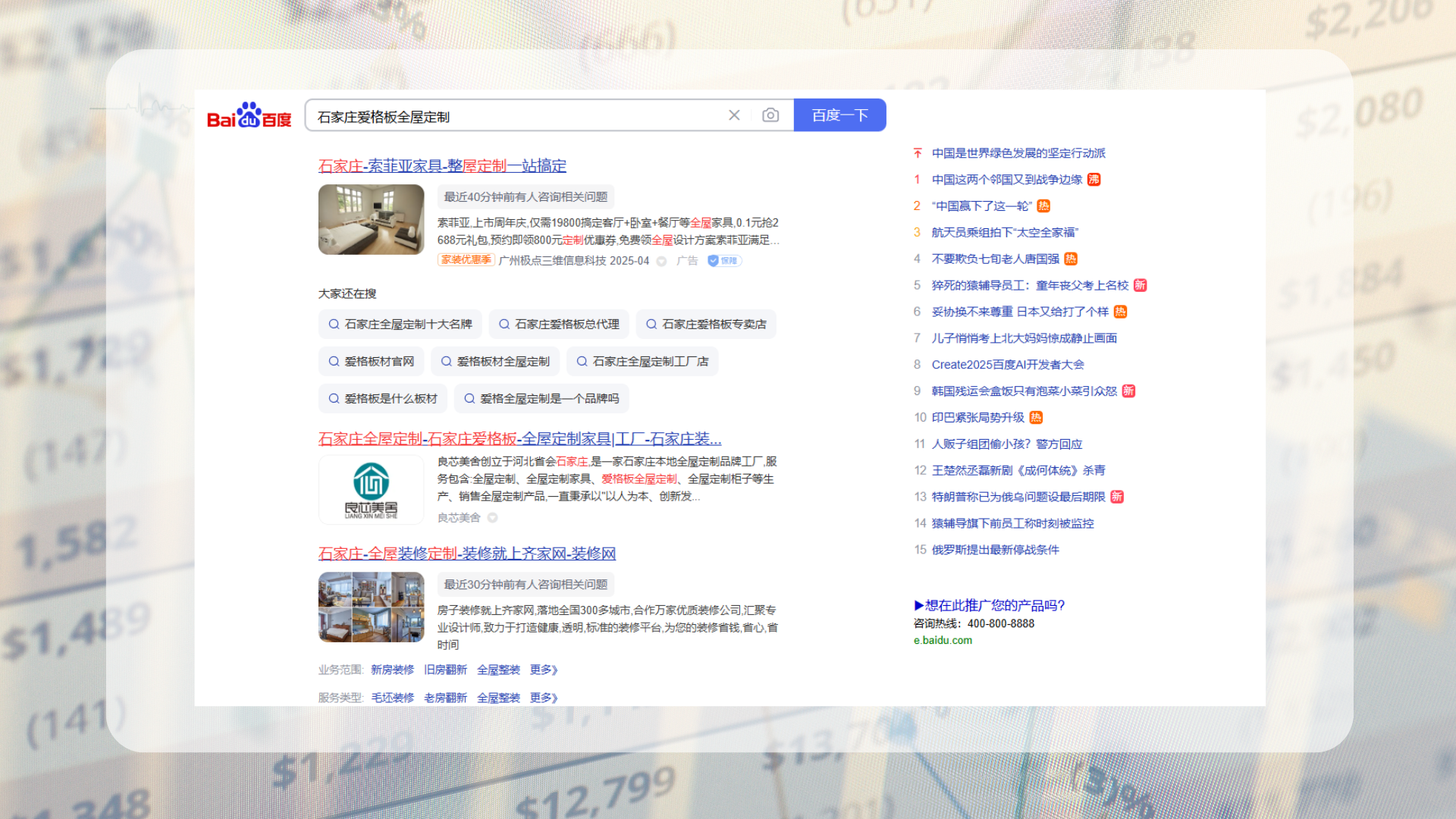Screen dimensions: 1456x819
Task: Clear the search box with the X icon
Action: [734, 115]
